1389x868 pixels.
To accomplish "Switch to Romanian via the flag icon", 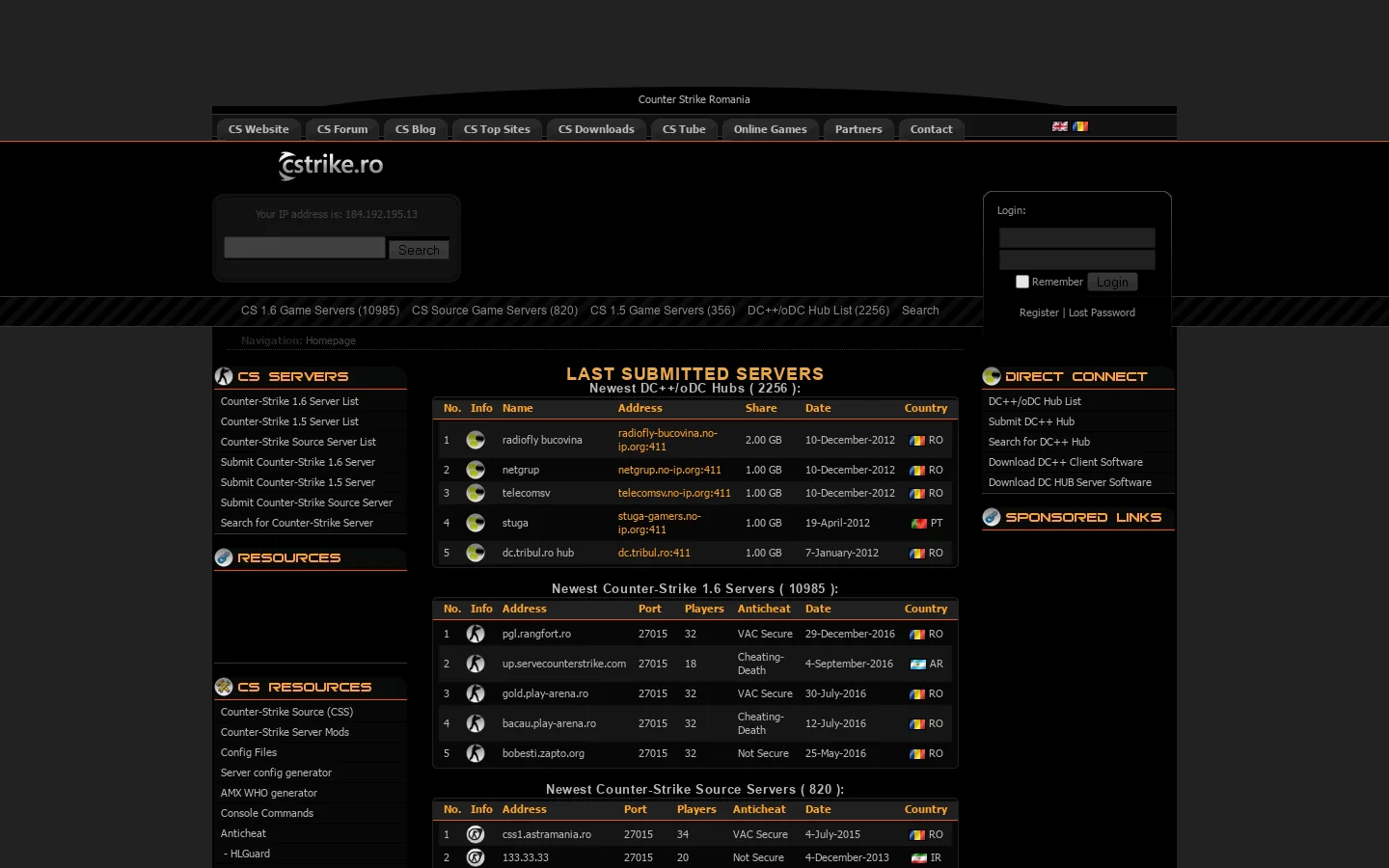I will [1080, 126].
